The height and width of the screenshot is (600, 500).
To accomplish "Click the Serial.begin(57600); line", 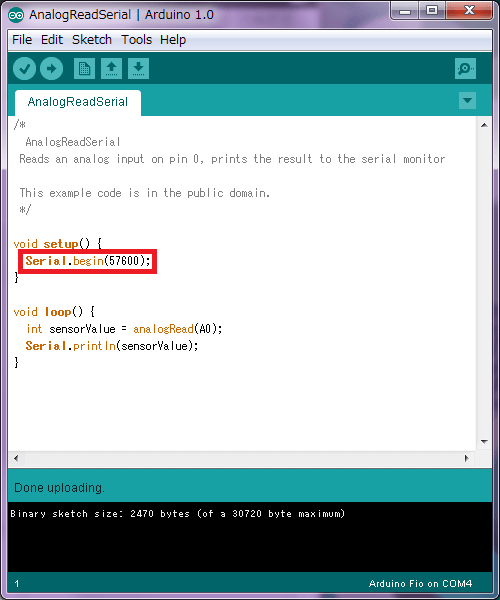I will pyautogui.click(x=88, y=261).
